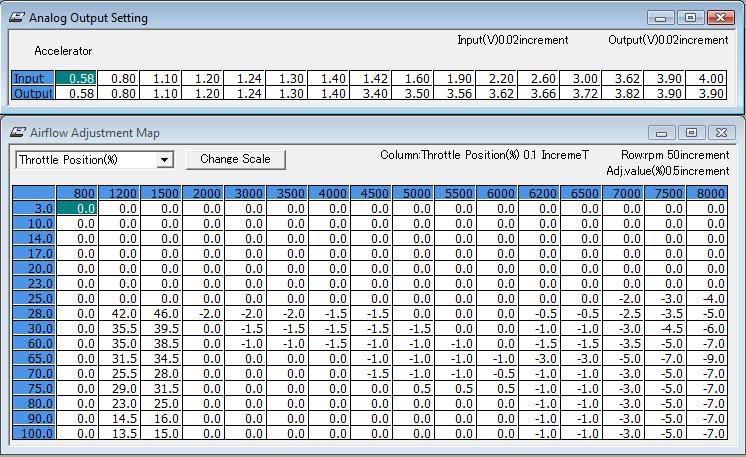Select map cell with value 46.0
This screenshot has width=746, height=457.
[161, 313]
